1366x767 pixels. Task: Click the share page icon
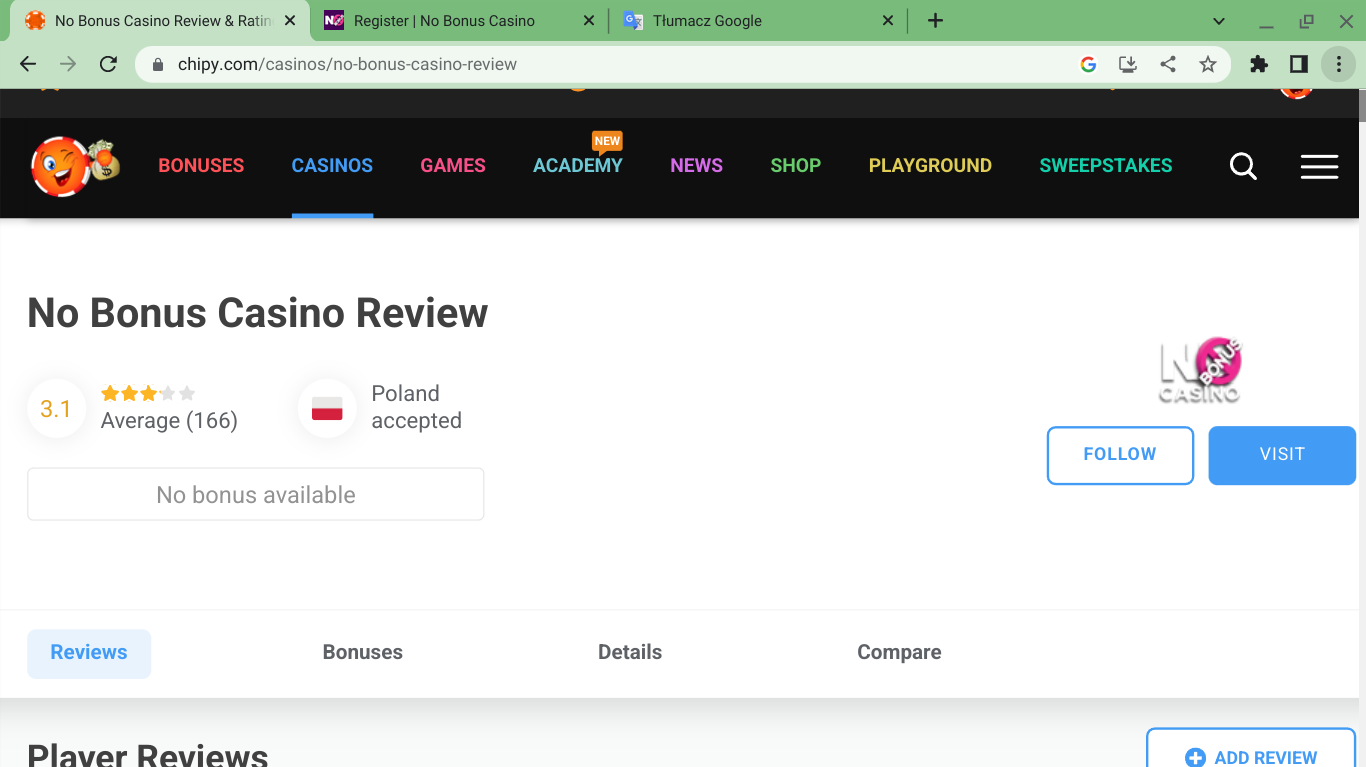pyautogui.click(x=1168, y=64)
